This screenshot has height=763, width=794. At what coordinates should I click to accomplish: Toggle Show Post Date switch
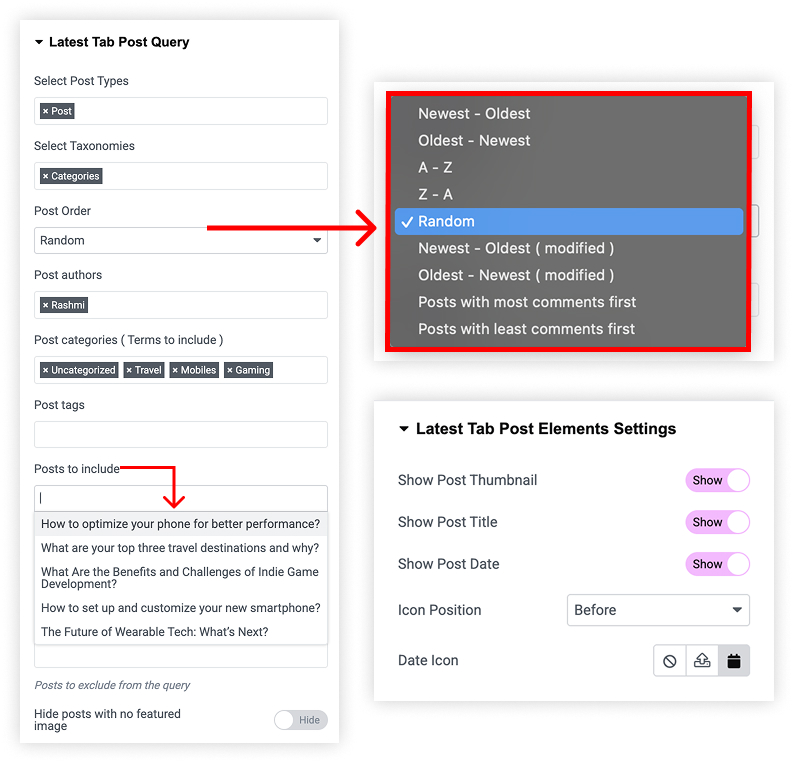(717, 564)
